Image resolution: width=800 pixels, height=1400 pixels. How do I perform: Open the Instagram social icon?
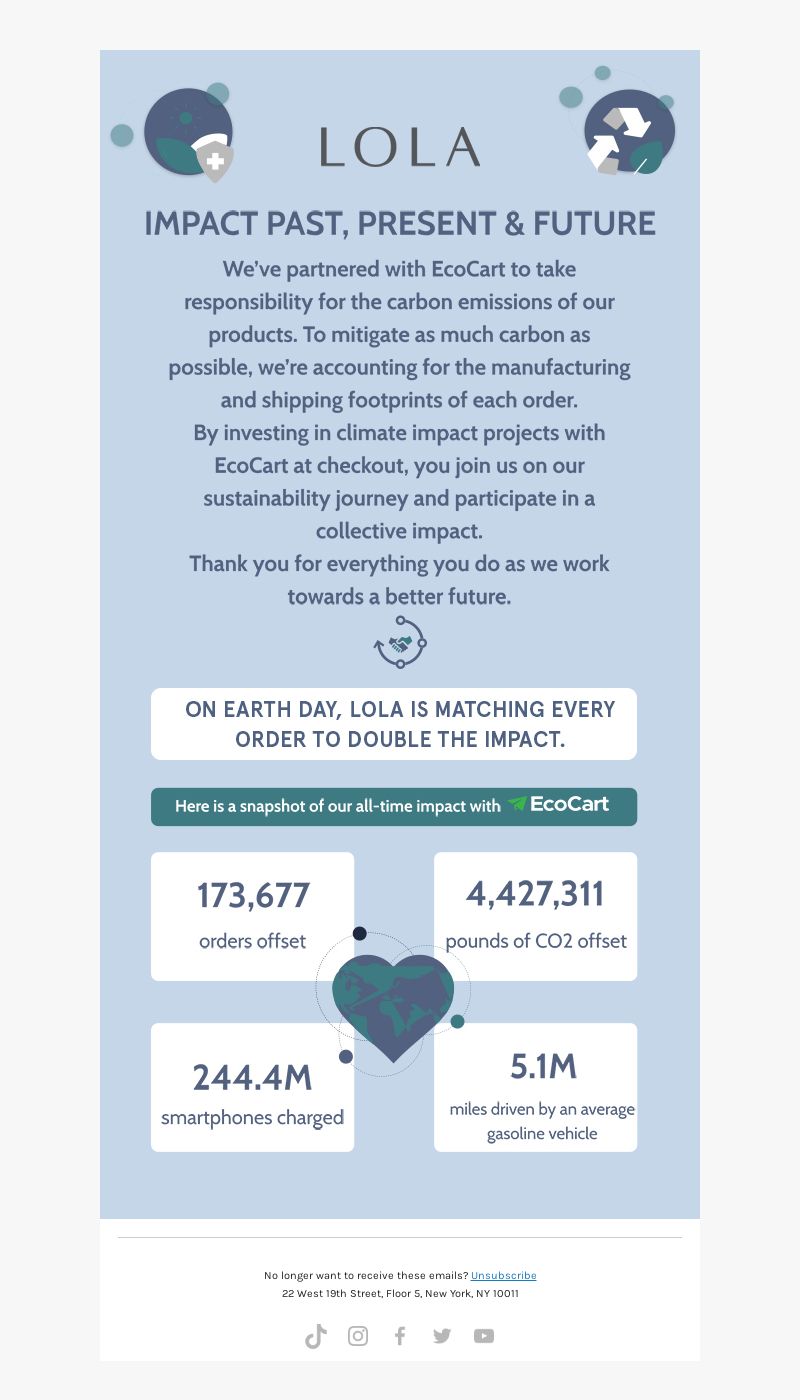[358, 1336]
